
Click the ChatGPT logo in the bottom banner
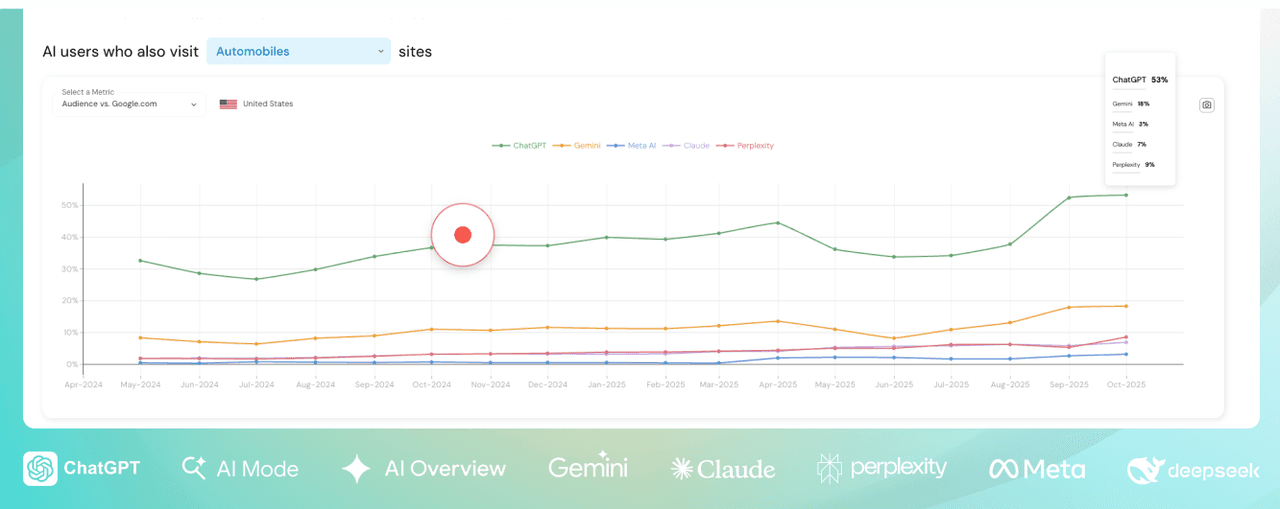[41, 468]
